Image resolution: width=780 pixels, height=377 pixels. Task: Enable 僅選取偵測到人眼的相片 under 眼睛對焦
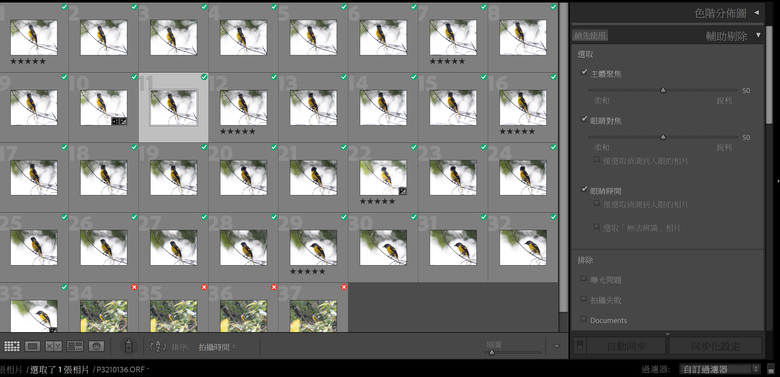(597, 160)
